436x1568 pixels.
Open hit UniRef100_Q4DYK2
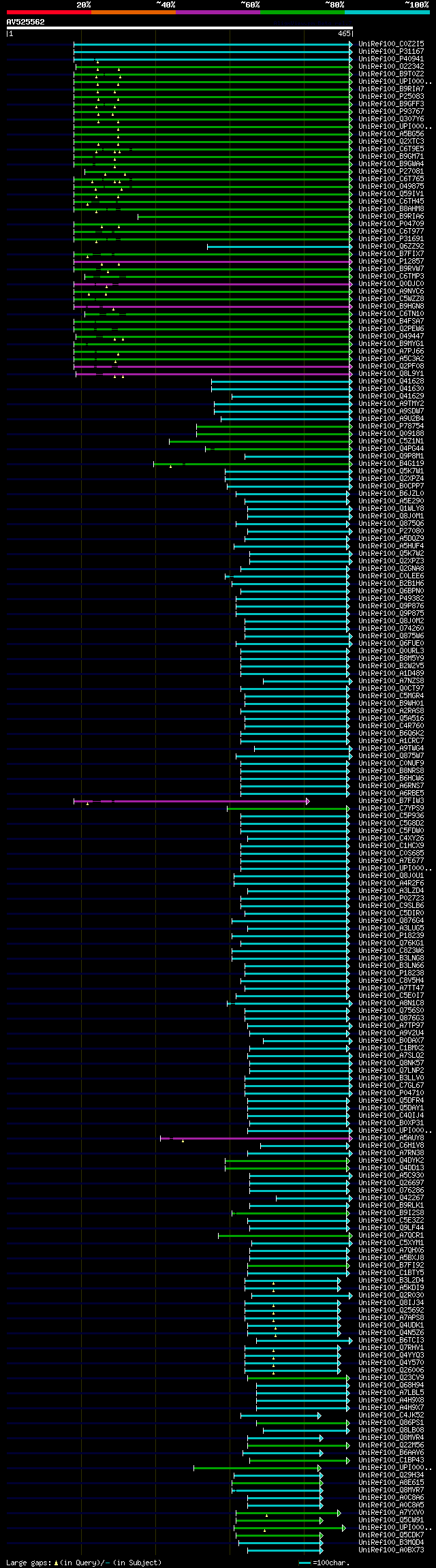(x=391, y=1161)
